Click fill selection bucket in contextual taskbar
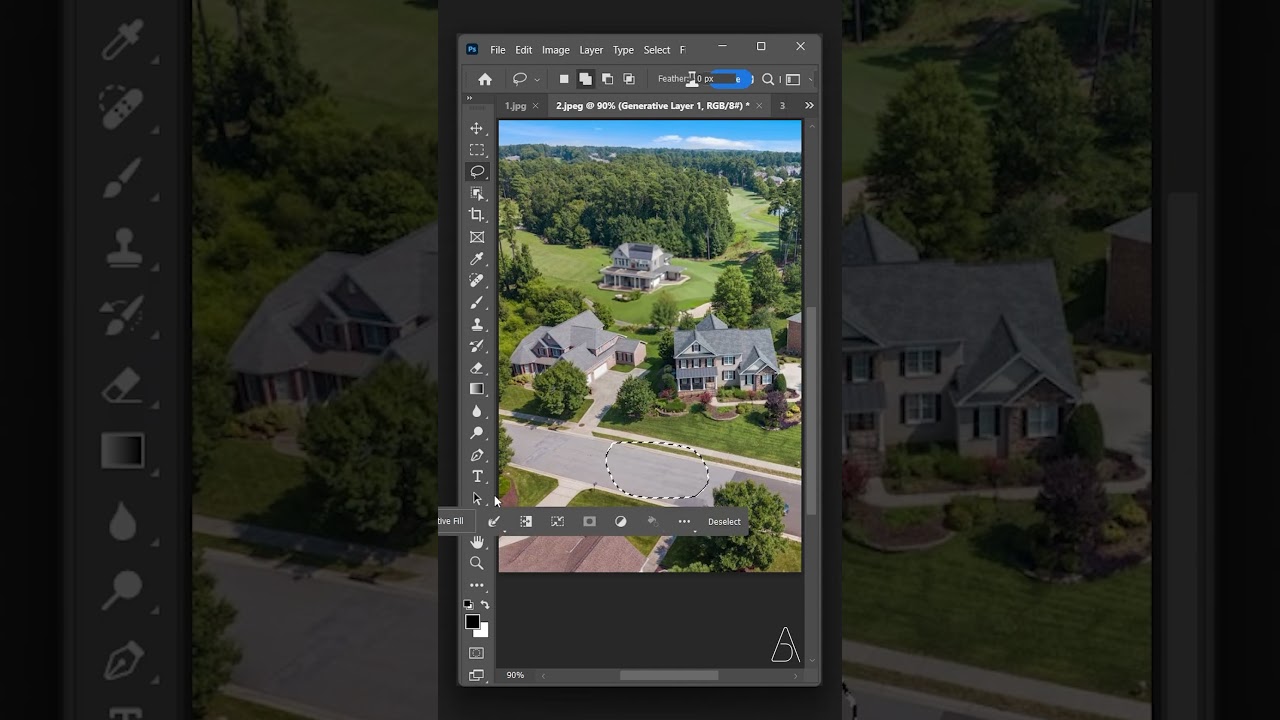Screen dimensions: 1280x720 point(652,521)
